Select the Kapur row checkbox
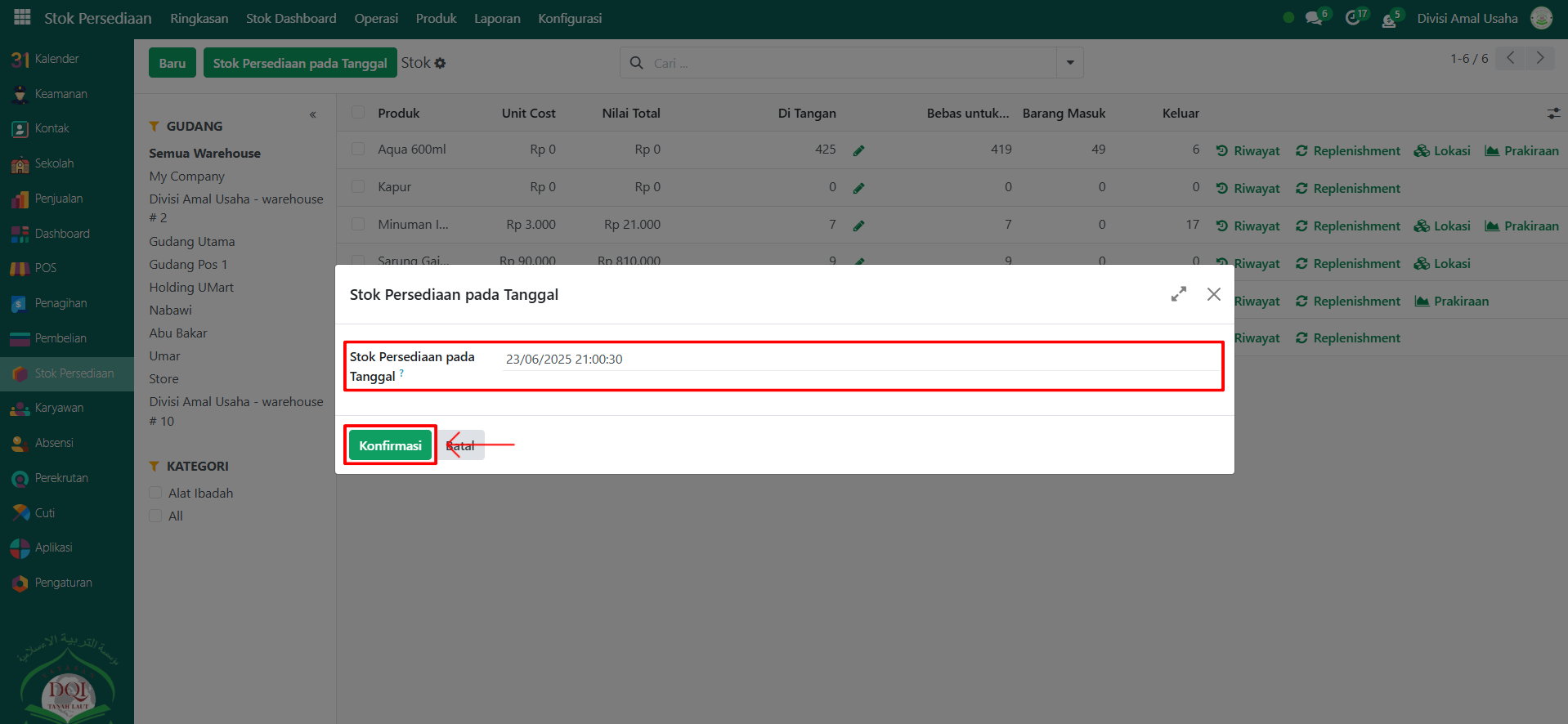The width and height of the screenshot is (1568, 724). 358,186
